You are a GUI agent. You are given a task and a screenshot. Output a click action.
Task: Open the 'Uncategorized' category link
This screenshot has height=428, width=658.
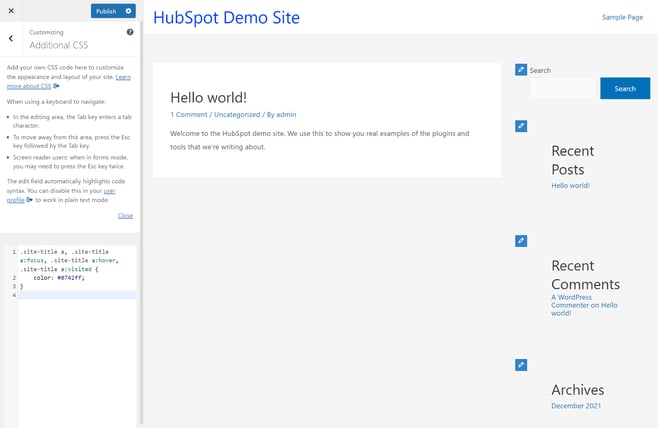point(237,115)
